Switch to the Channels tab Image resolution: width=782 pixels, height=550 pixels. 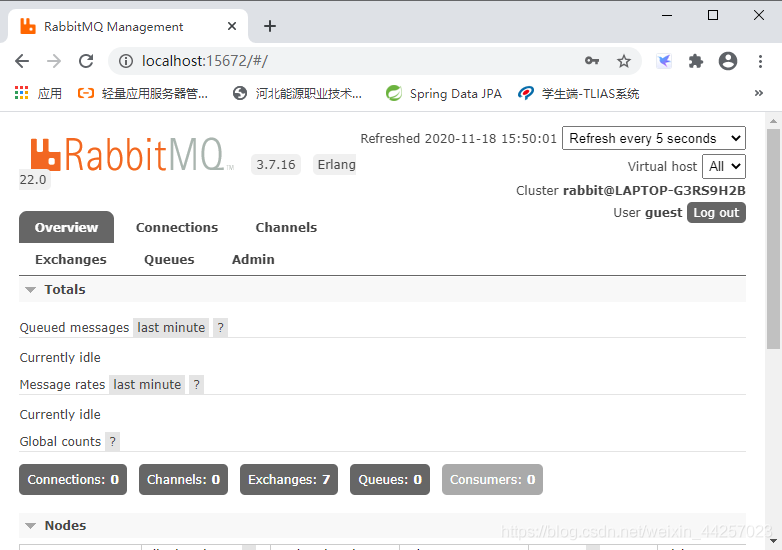click(286, 227)
